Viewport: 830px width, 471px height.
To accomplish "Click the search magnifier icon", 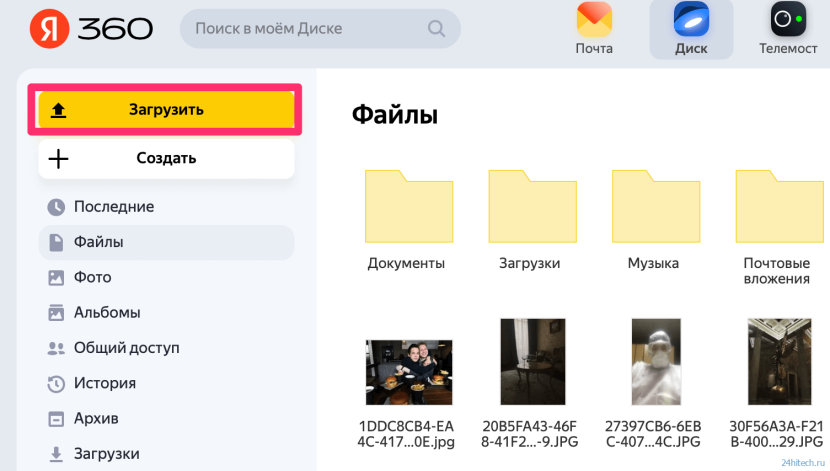I will [437, 29].
